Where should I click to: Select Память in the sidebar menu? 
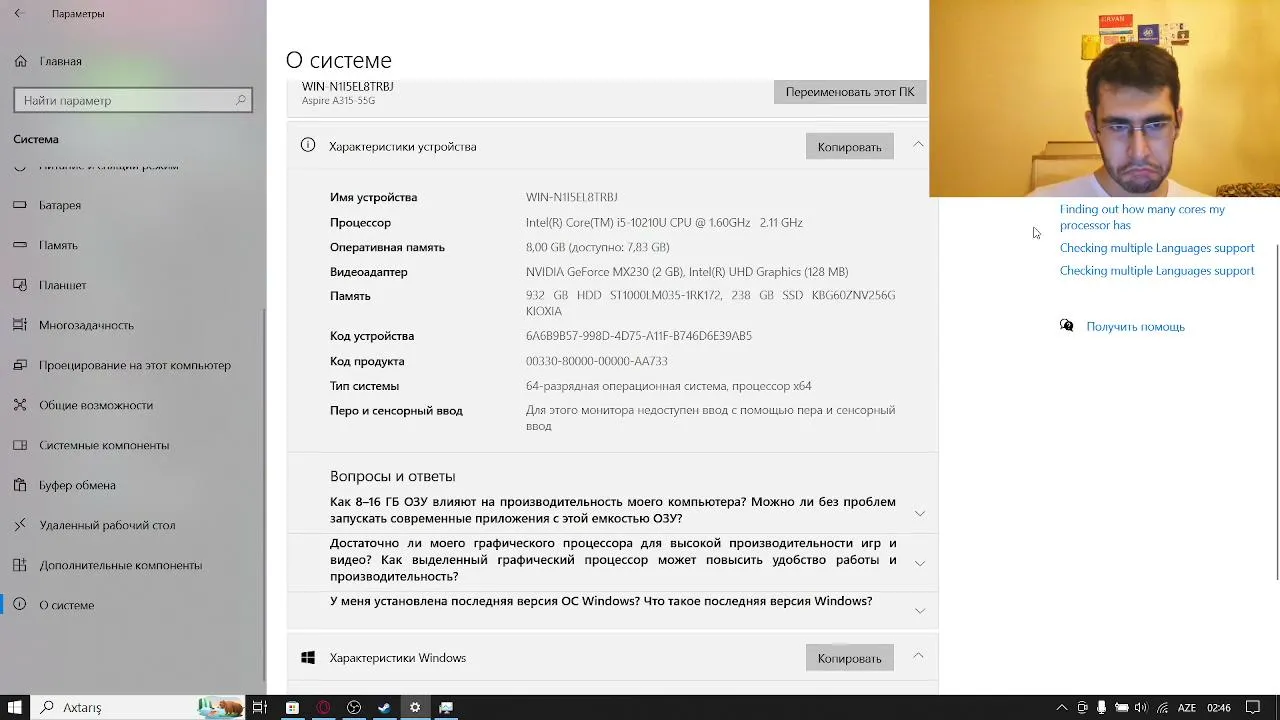[58, 245]
